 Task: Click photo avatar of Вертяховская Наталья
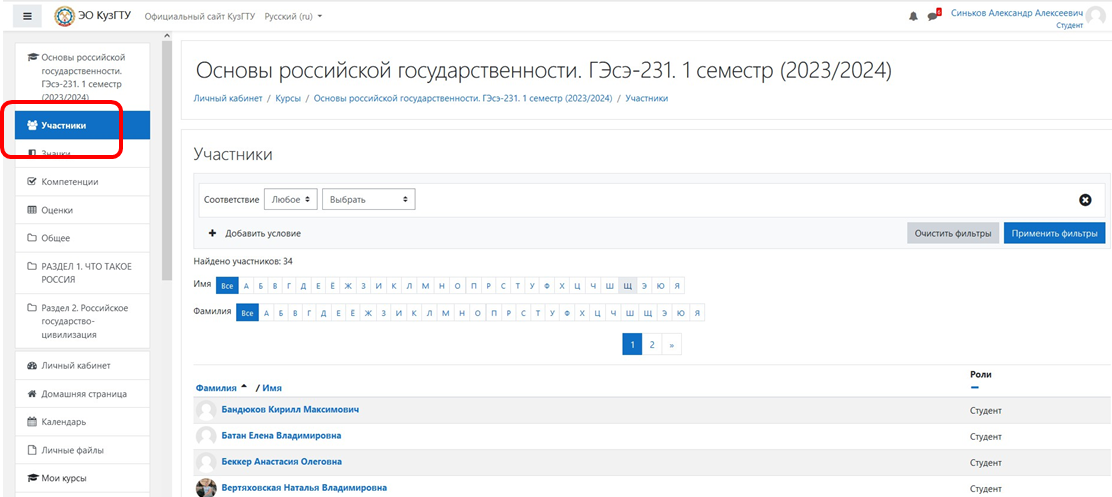206,488
